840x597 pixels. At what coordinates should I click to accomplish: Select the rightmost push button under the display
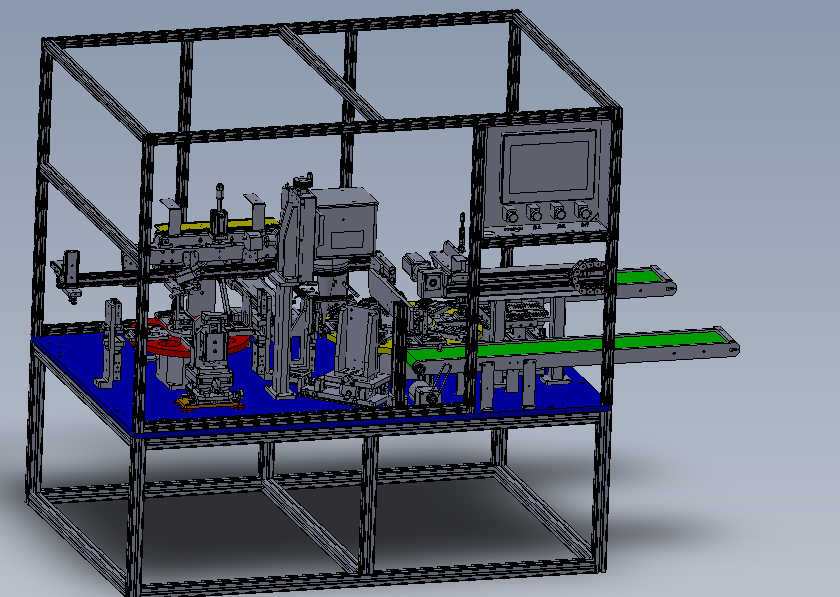(583, 211)
